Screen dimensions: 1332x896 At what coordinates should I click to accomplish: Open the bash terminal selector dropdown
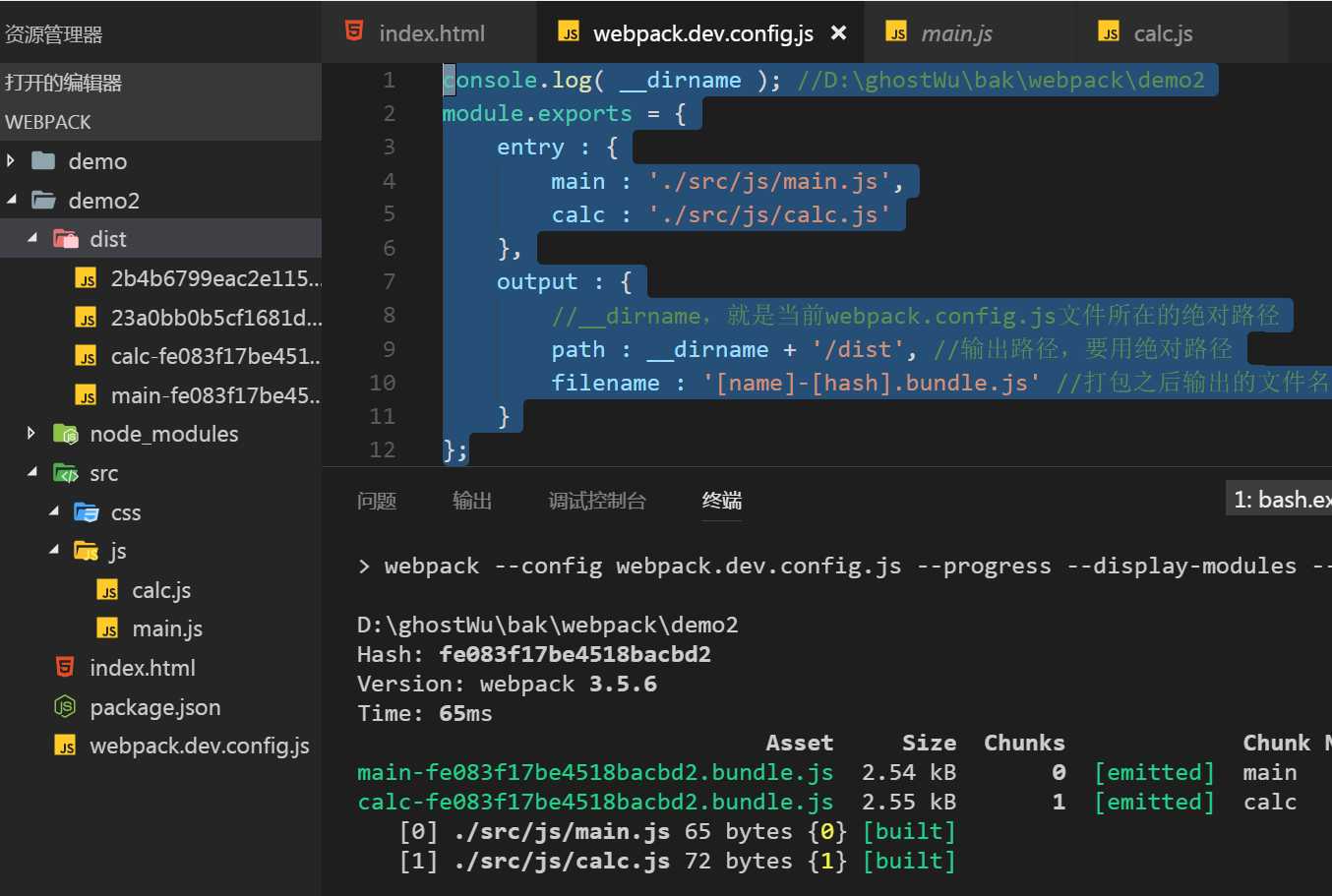coord(1279,500)
